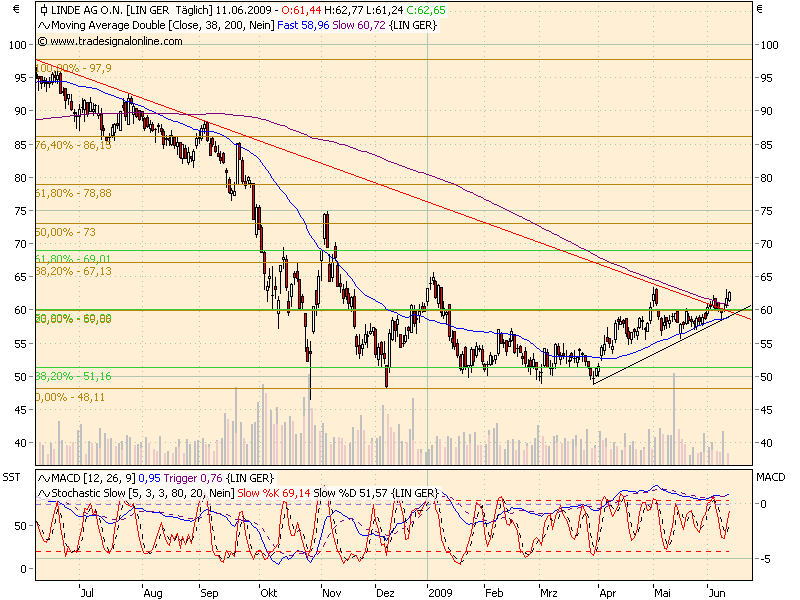Click the Jul month label on time axis
The width and height of the screenshot is (800, 600).
point(87,593)
